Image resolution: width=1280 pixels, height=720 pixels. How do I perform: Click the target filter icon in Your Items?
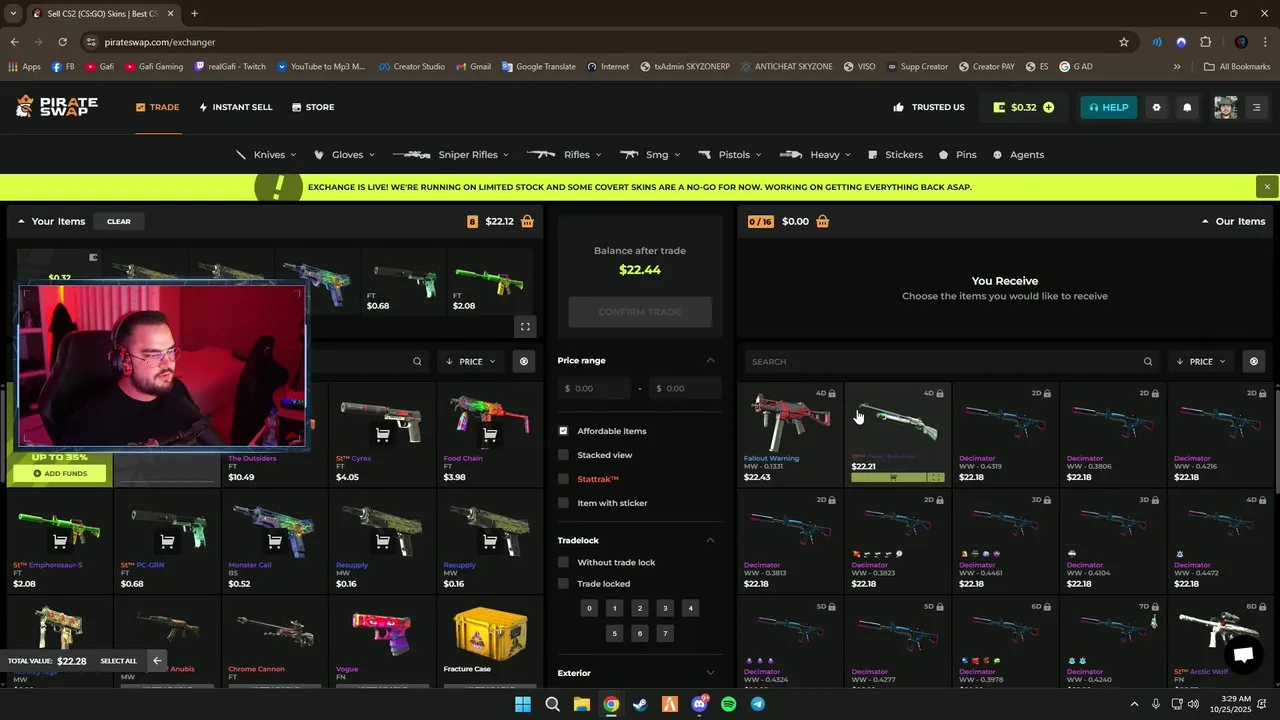[523, 361]
